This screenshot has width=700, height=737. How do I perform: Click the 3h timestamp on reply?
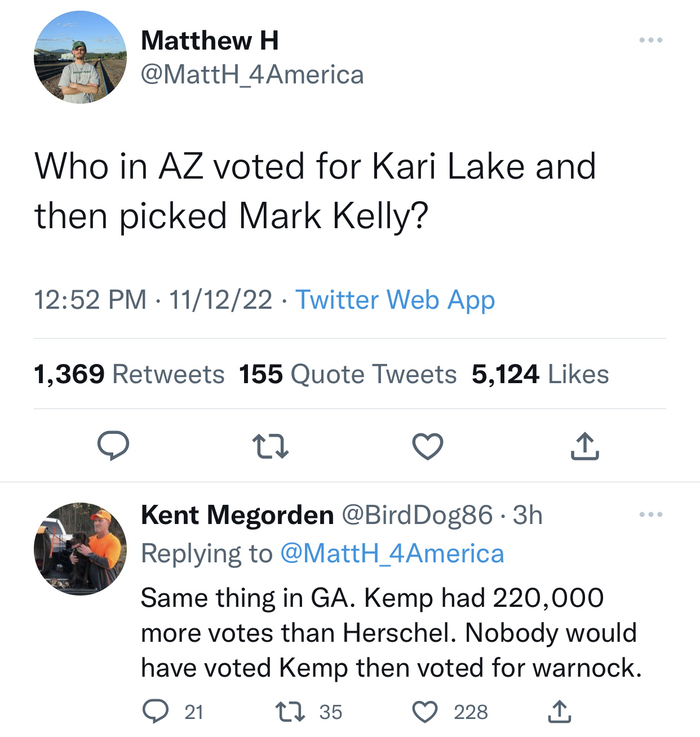pyautogui.click(x=527, y=515)
